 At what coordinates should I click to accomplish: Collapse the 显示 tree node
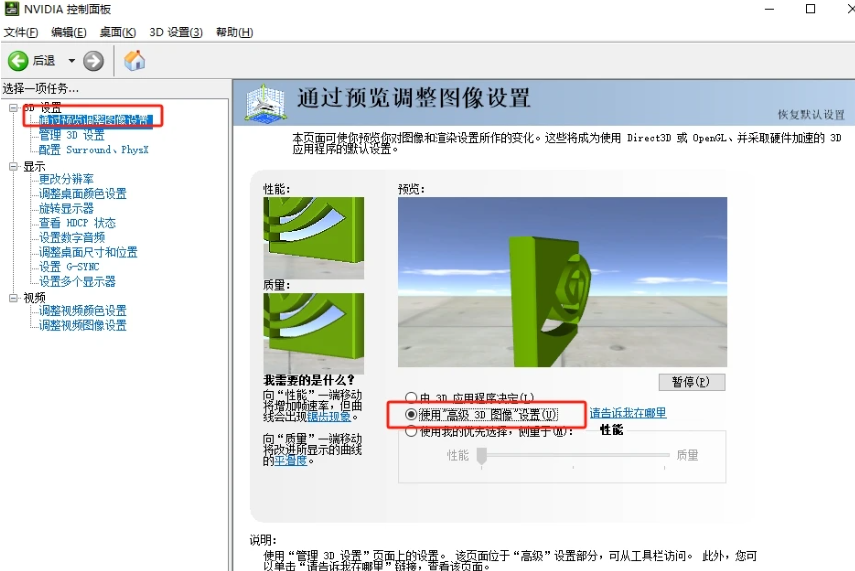14,166
